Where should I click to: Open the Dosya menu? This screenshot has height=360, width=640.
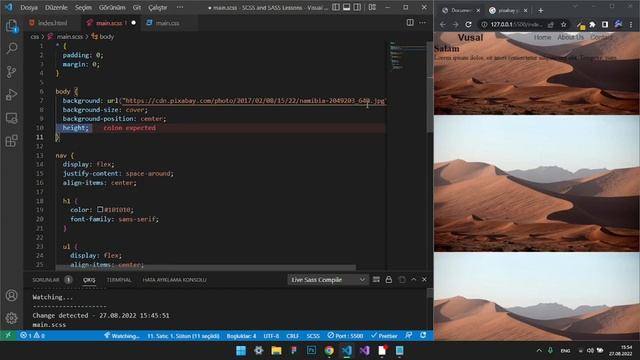[29, 7]
